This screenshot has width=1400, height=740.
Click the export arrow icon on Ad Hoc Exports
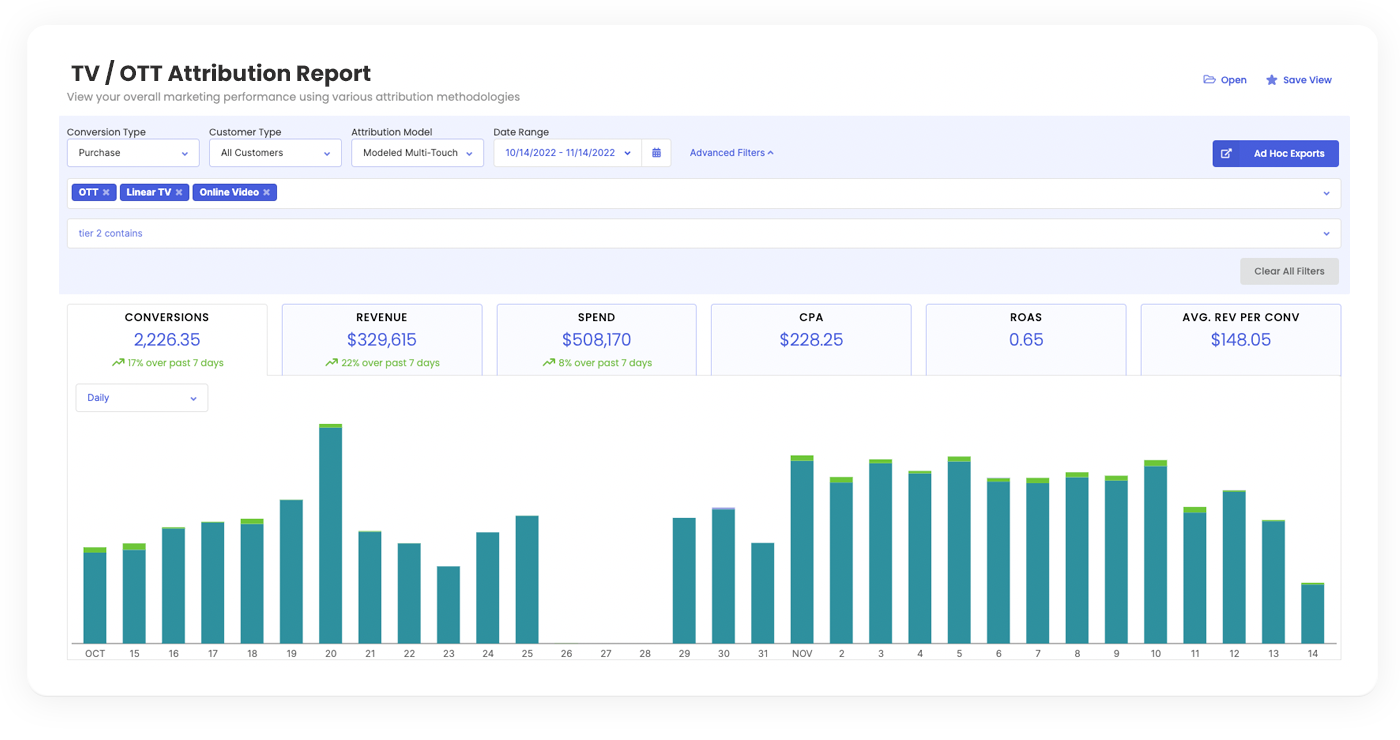(1227, 153)
